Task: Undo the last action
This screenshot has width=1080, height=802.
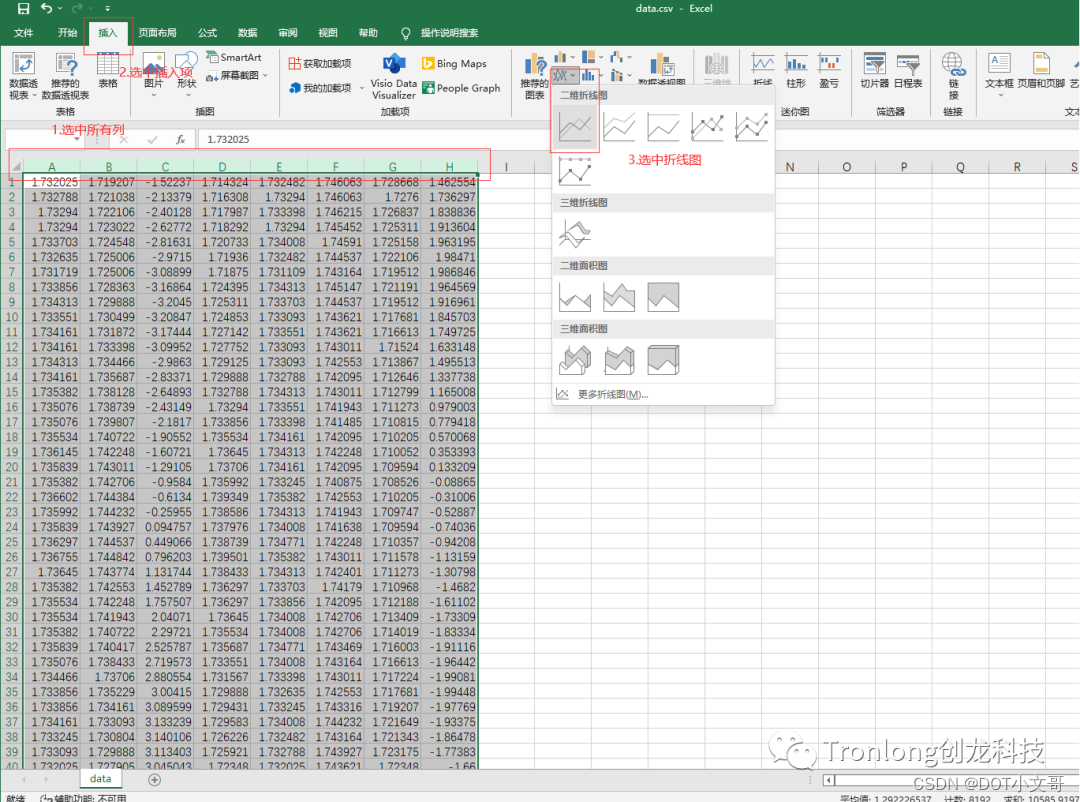Action: tap(46, 8)
